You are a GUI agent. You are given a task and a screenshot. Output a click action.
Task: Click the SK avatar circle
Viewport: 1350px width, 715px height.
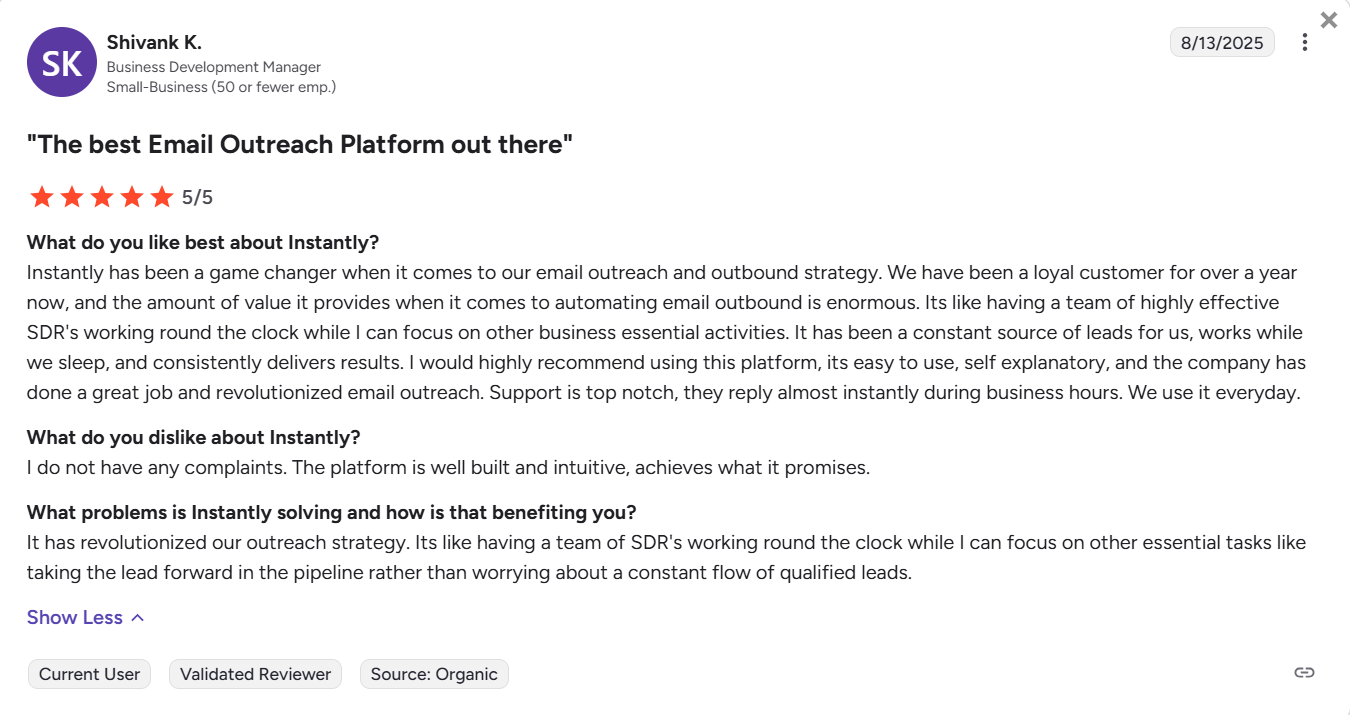pyautogui.click(x=61, y=61)
